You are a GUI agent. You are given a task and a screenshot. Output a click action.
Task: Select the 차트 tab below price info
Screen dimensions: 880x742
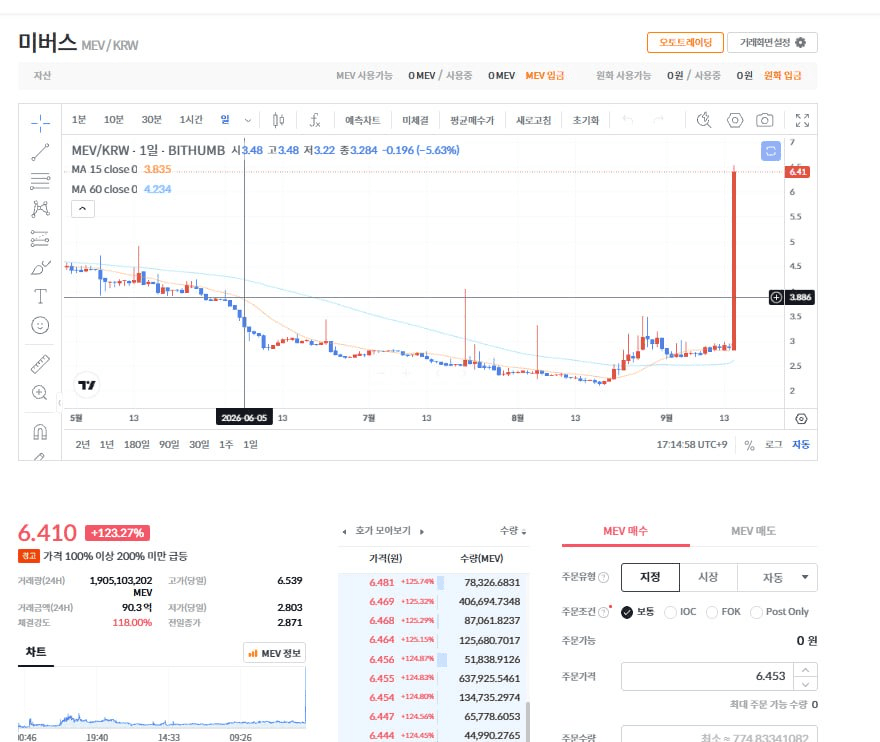click(36, 652)
